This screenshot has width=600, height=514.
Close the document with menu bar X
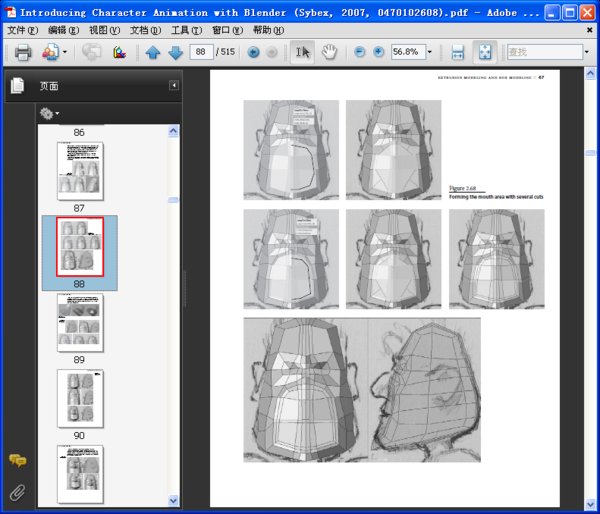point(590,30)
